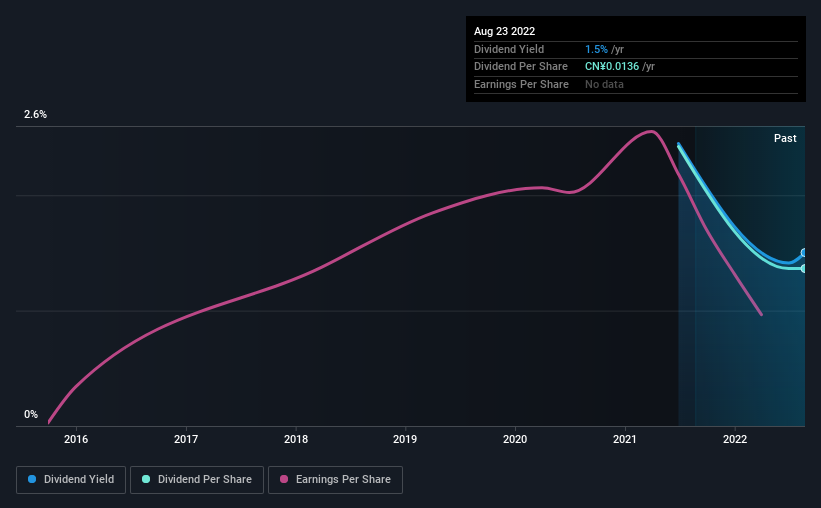Toggle the Earnings Per Share legend button
Viewport: 821px width, 508px height.
(x=335, y=480)
